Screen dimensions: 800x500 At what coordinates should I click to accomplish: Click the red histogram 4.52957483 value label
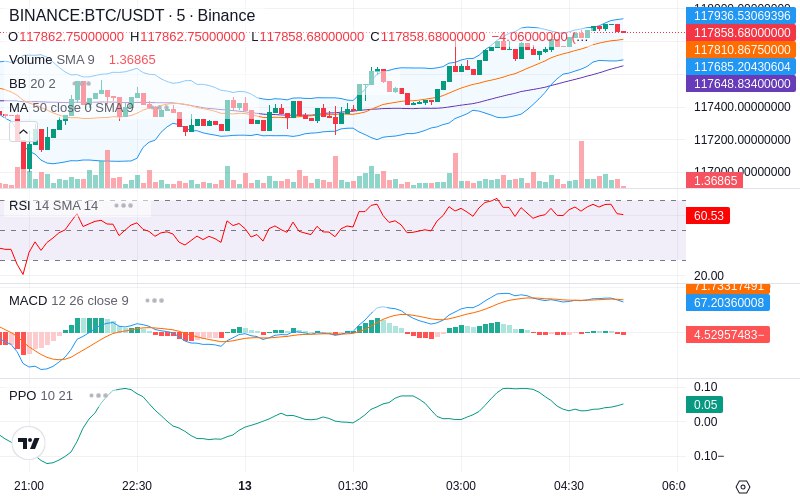728,335
